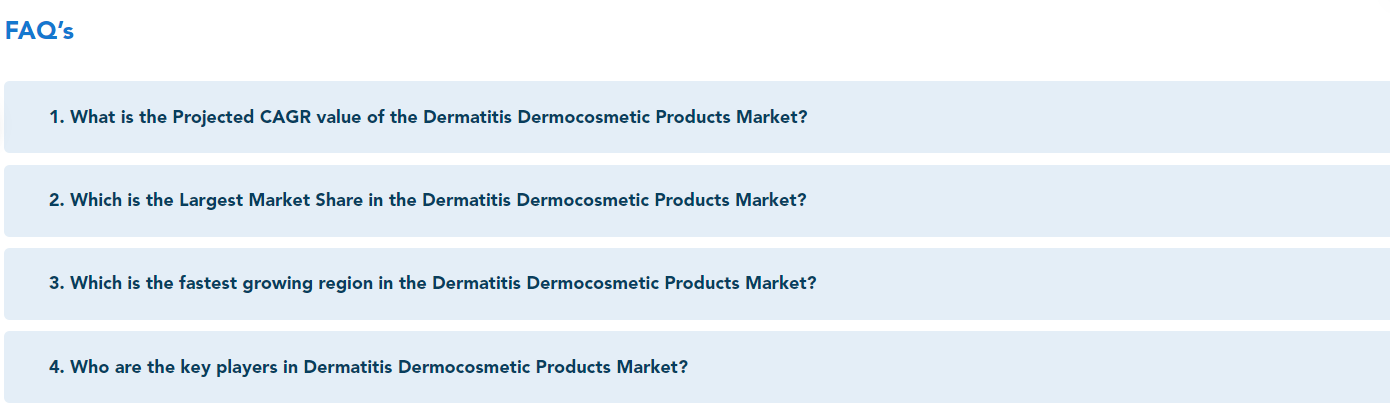
Task: Click empty area of fourth FAQ bar
Action: pos(1040,367)
